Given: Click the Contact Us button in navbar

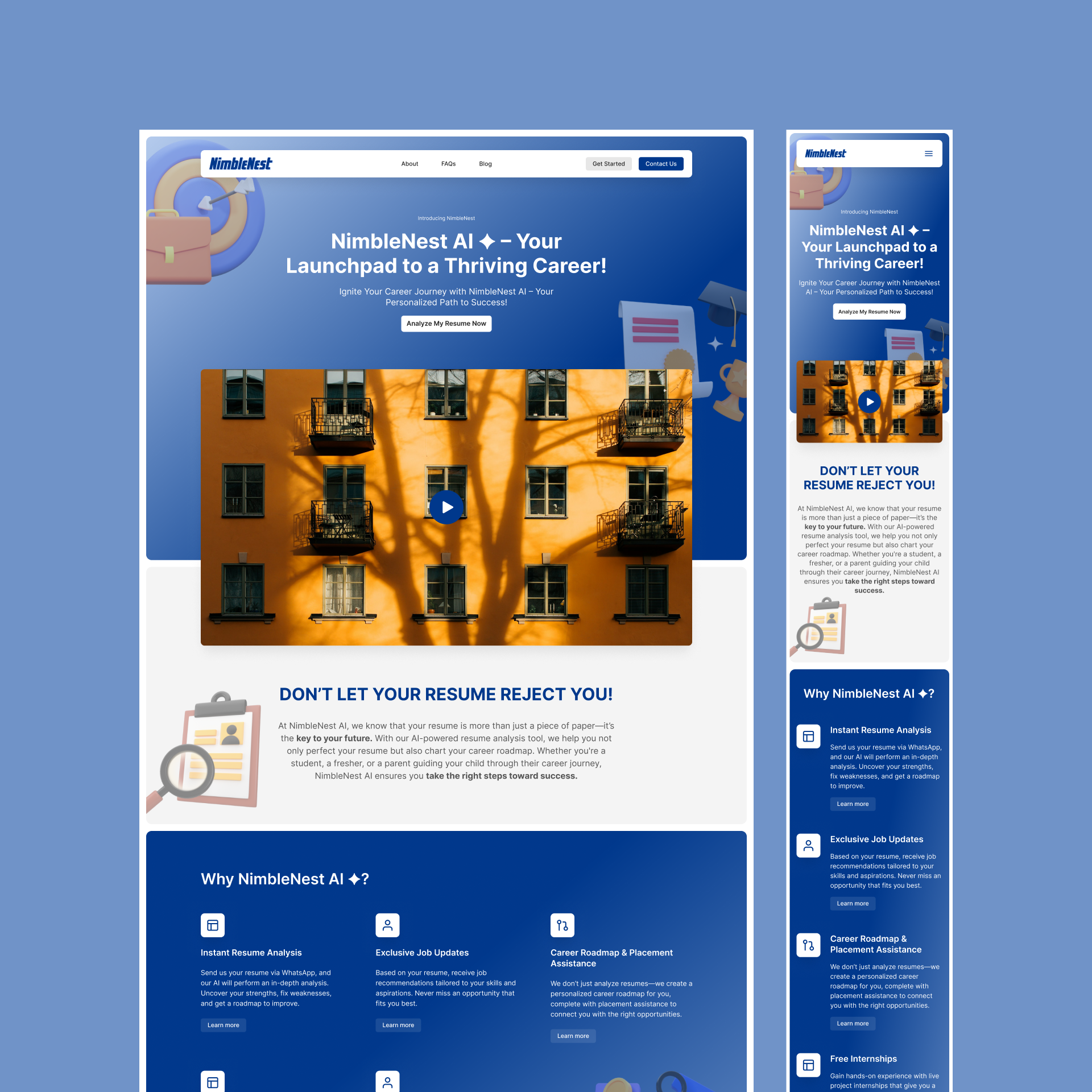Looking at the screenshot, I should [661, 164].
